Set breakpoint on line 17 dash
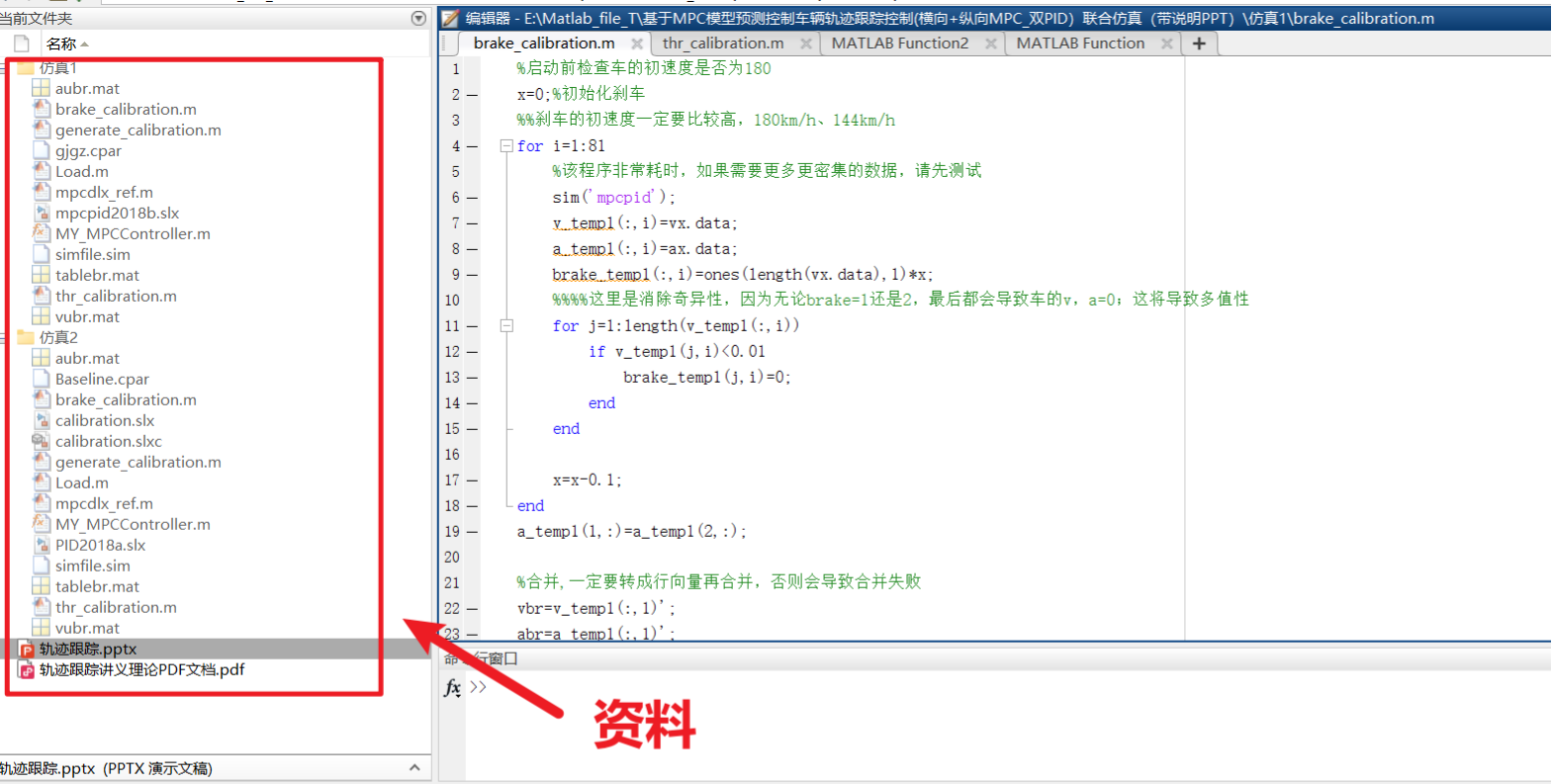Image resolution: width=1552 pixels, height=784 pixels. 473,480
